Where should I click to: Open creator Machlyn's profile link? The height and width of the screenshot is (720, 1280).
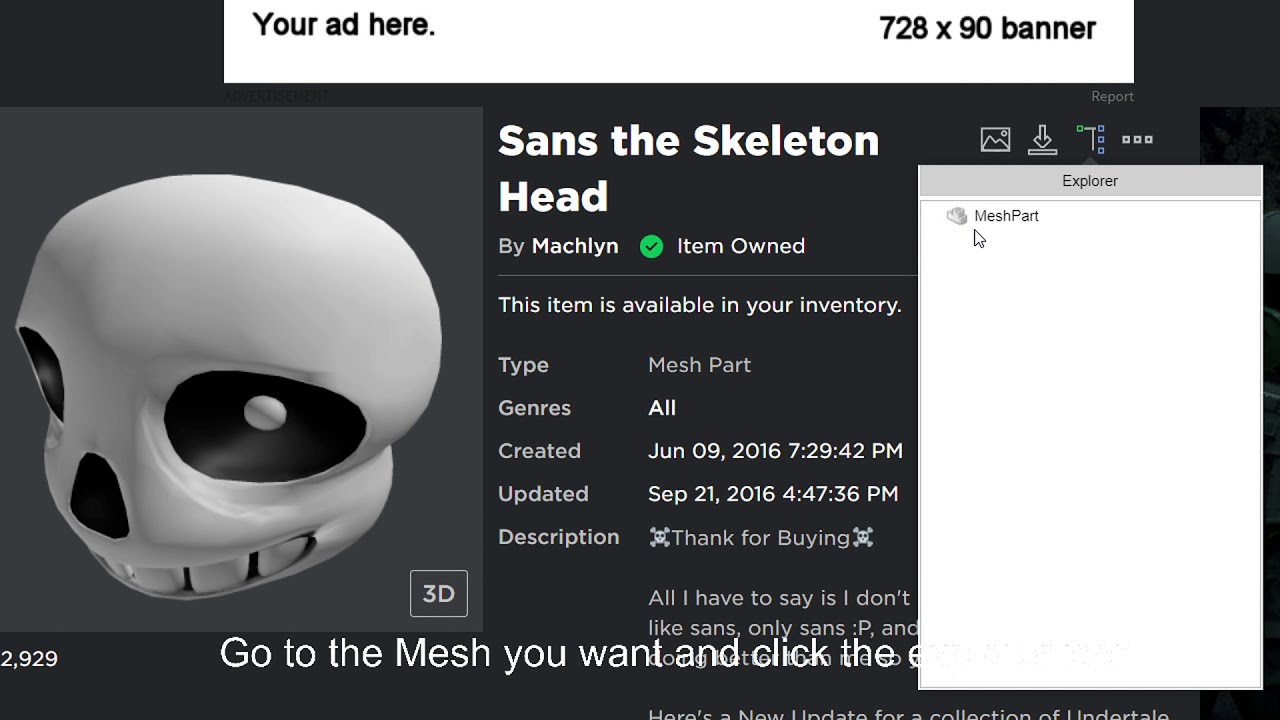point(575,246)
